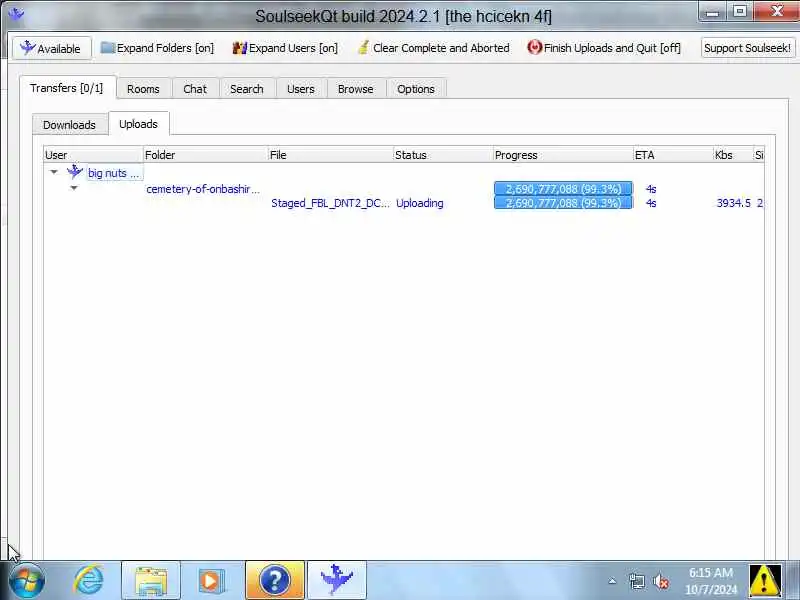Open the Options tab
Image resolution: width=800 pixels, height=600 pixels.
tap(416, 89)
